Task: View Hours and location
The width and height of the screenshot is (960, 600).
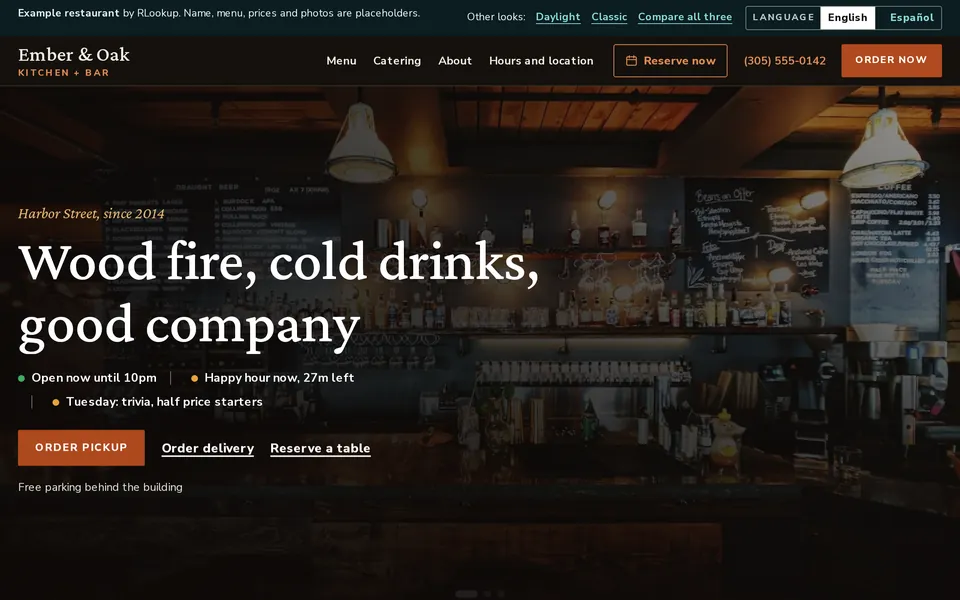Action: tap(541, 61)
